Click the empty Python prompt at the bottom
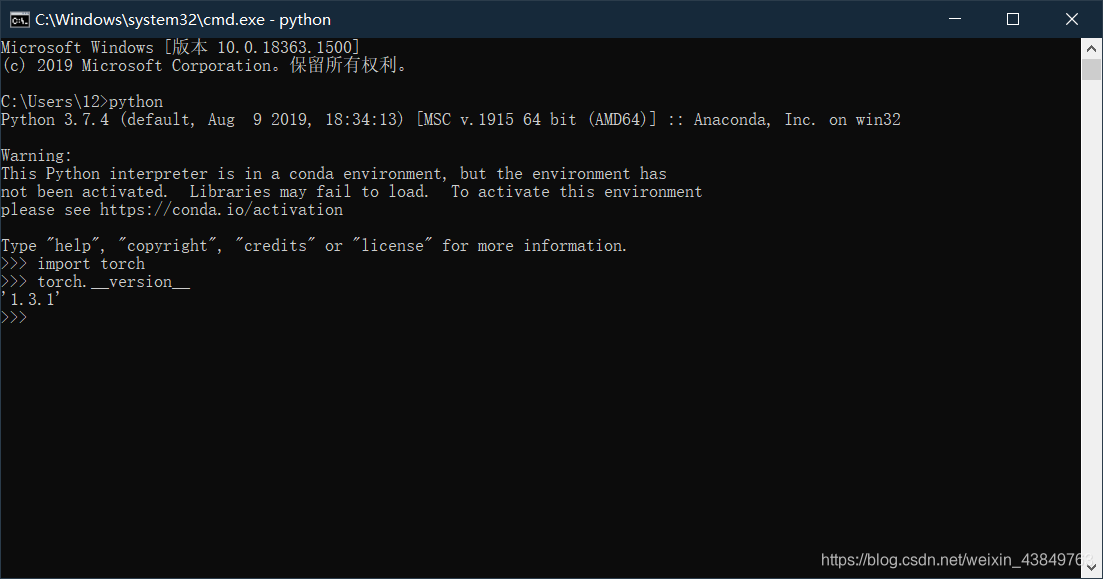Screen dimensions: 1103x579 pyautogui.click(x=14, y=317)
